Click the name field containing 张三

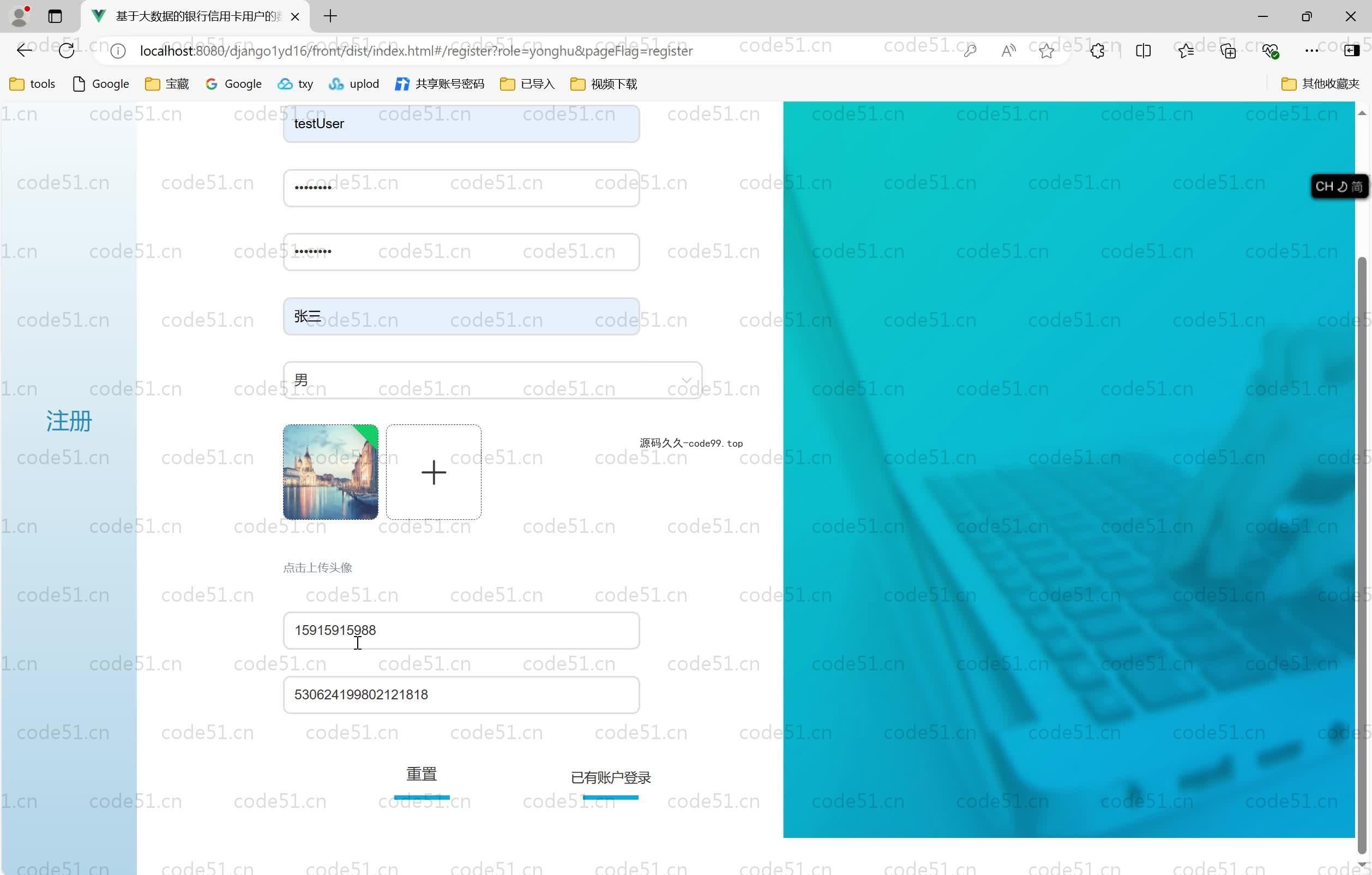coord(461,316)
